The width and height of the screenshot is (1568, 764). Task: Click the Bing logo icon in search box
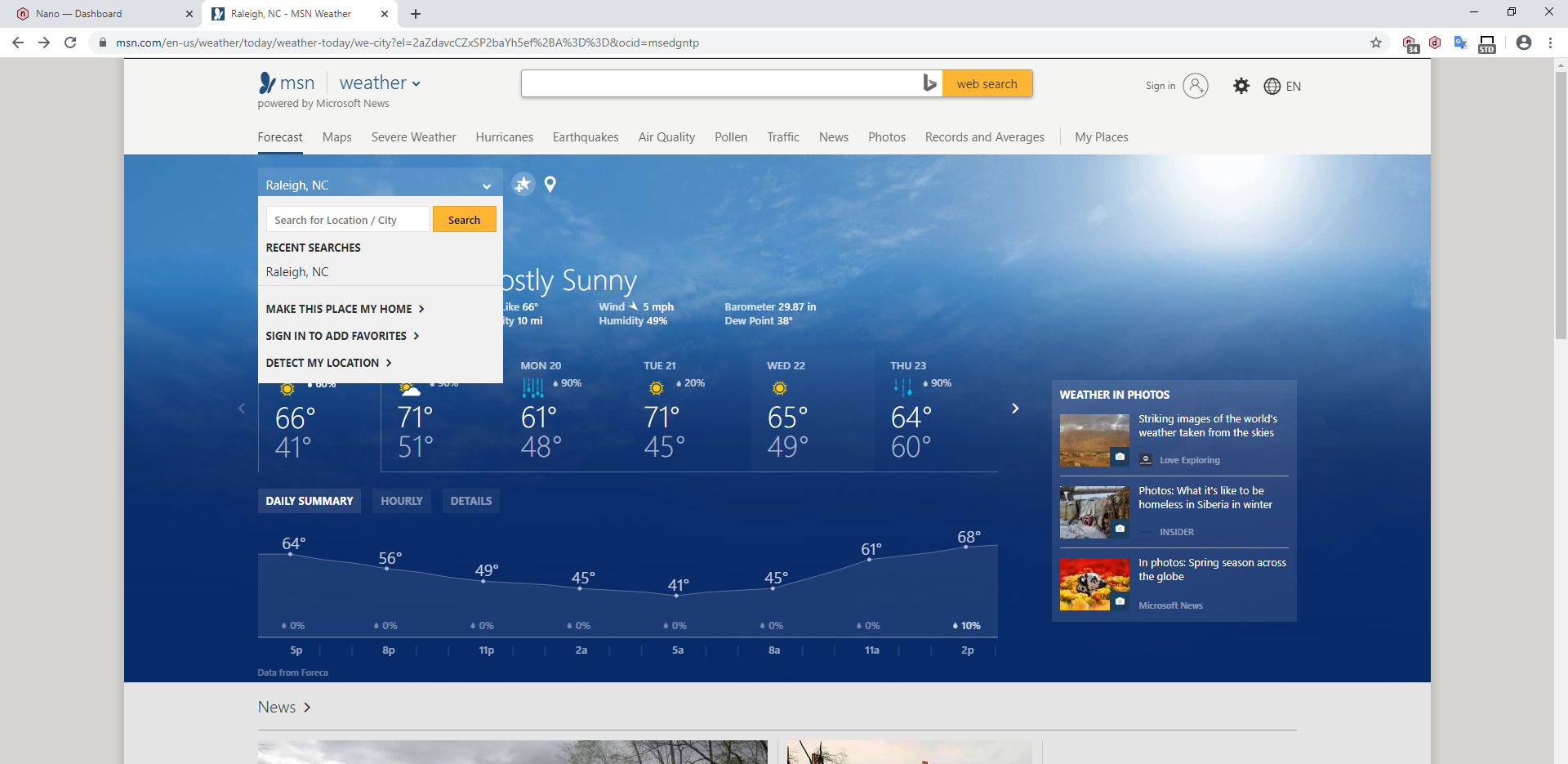point(929,83)
